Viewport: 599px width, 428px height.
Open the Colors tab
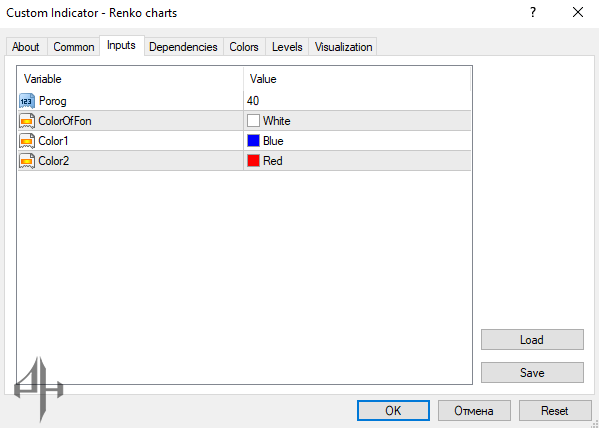pos(244,47)
